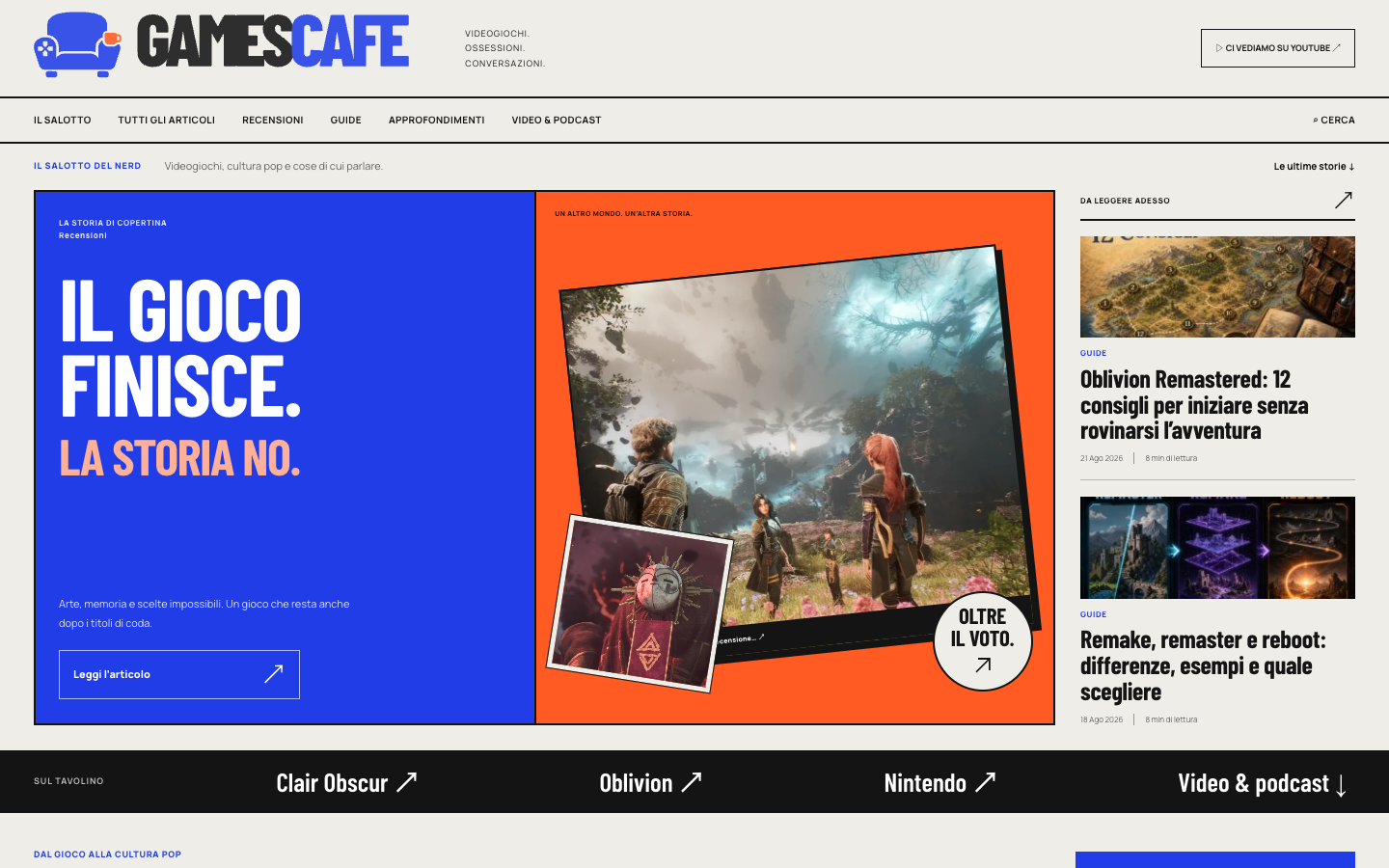1389x868 pixels.
Task: Open the Oblivion topic link
Action: (651, 782)
